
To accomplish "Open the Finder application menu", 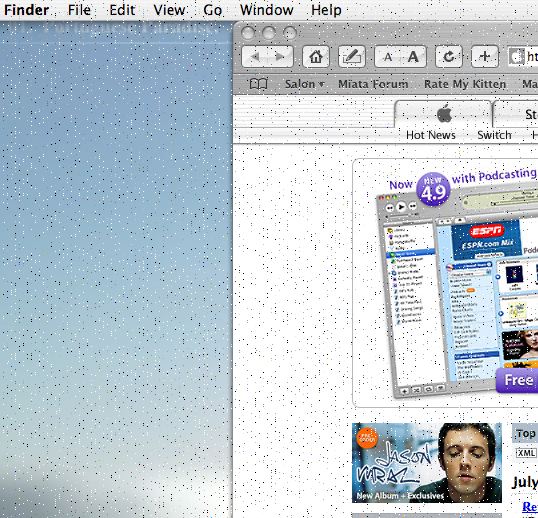I will tap(26, 10).
